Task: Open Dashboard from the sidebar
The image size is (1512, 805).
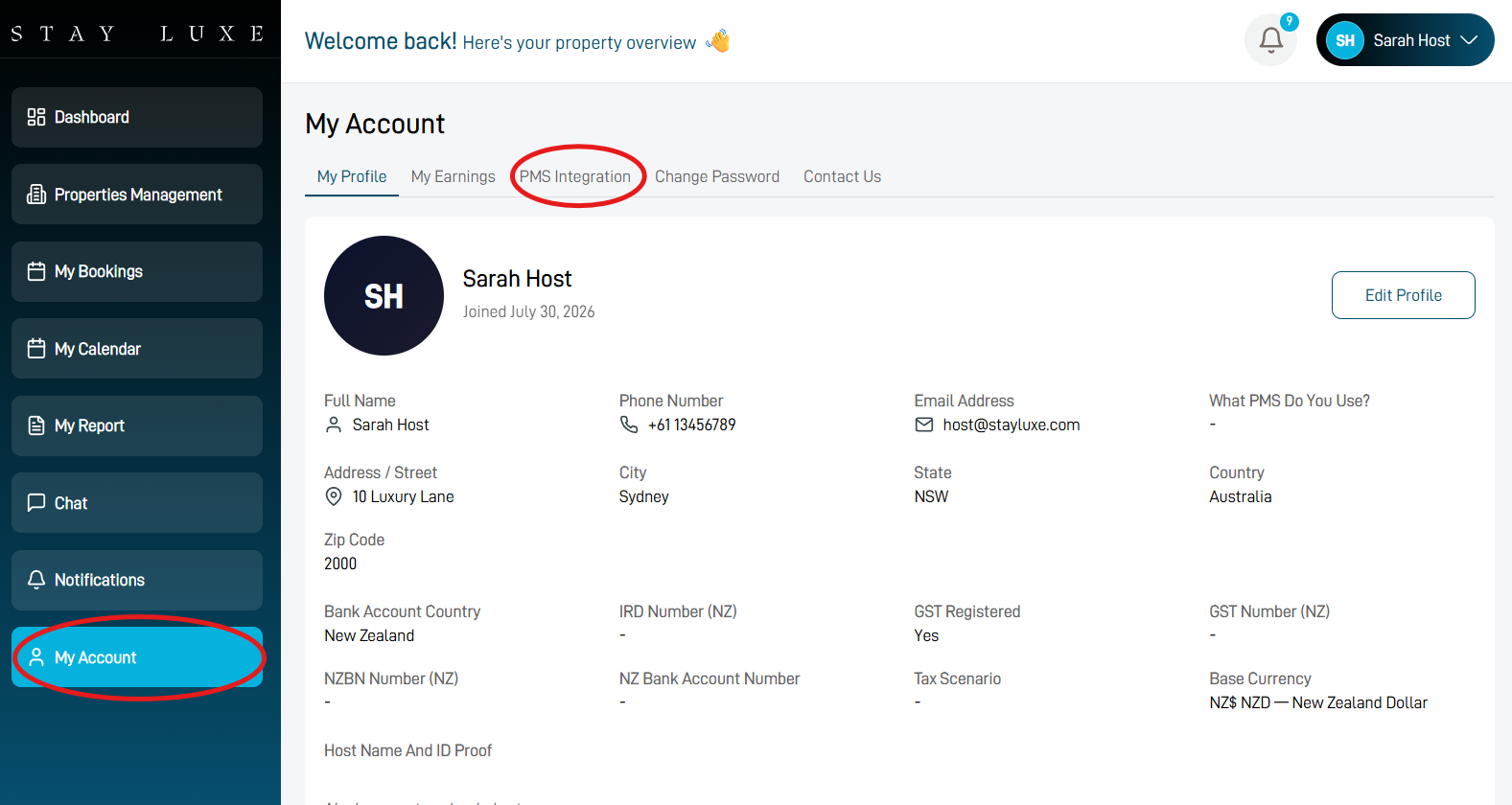Action: 137,117
